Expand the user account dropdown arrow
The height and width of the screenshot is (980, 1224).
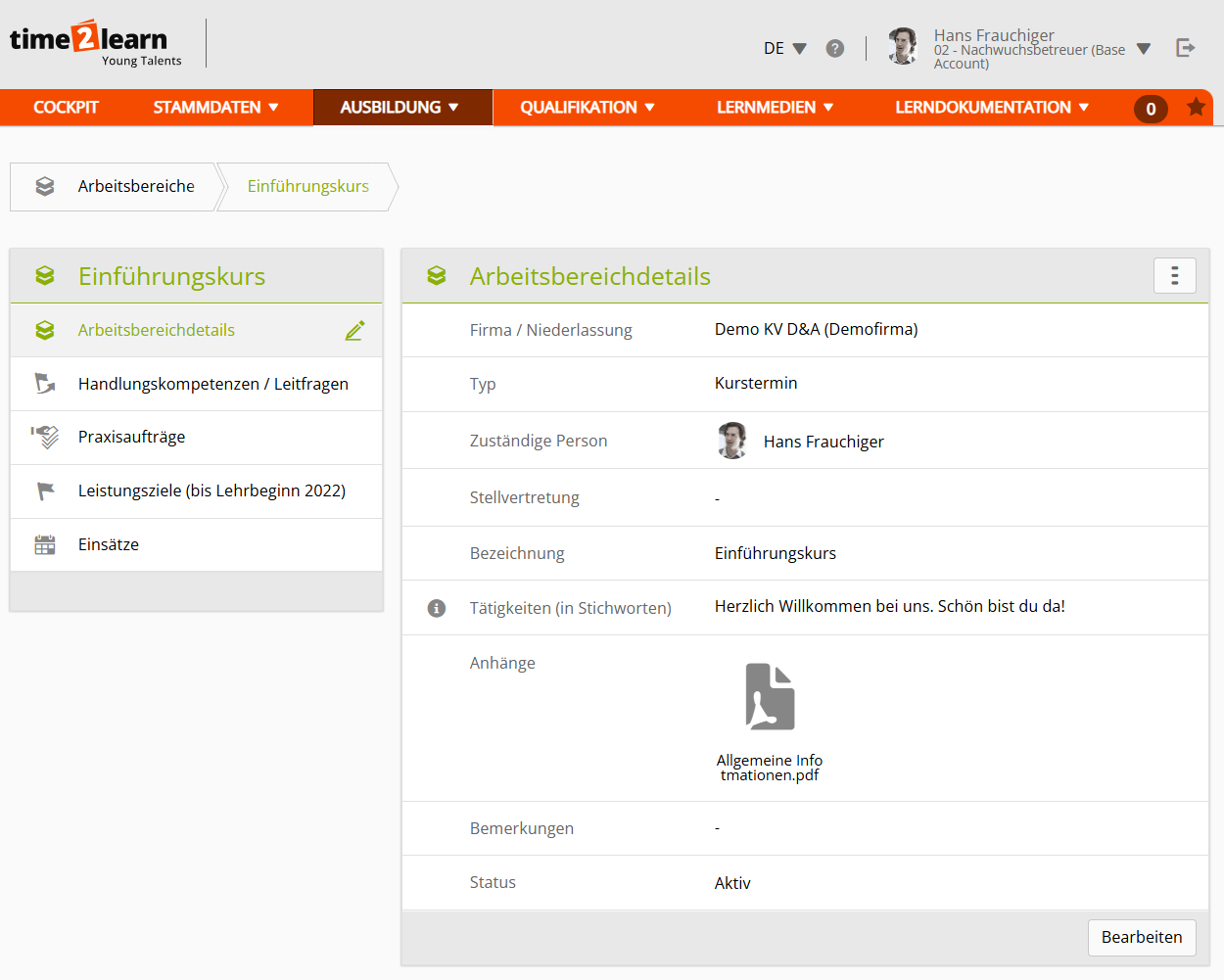[x=1143, y=49]
